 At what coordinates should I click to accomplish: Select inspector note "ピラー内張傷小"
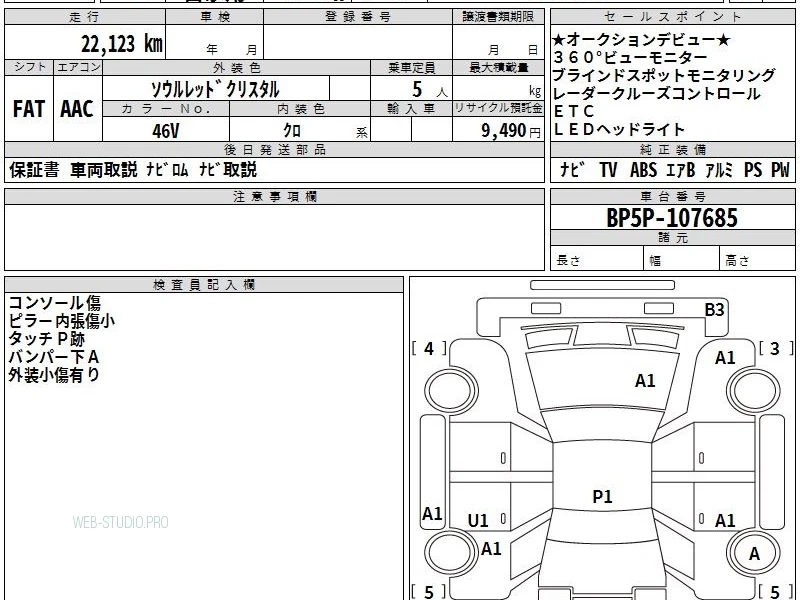tap(61, 321)
